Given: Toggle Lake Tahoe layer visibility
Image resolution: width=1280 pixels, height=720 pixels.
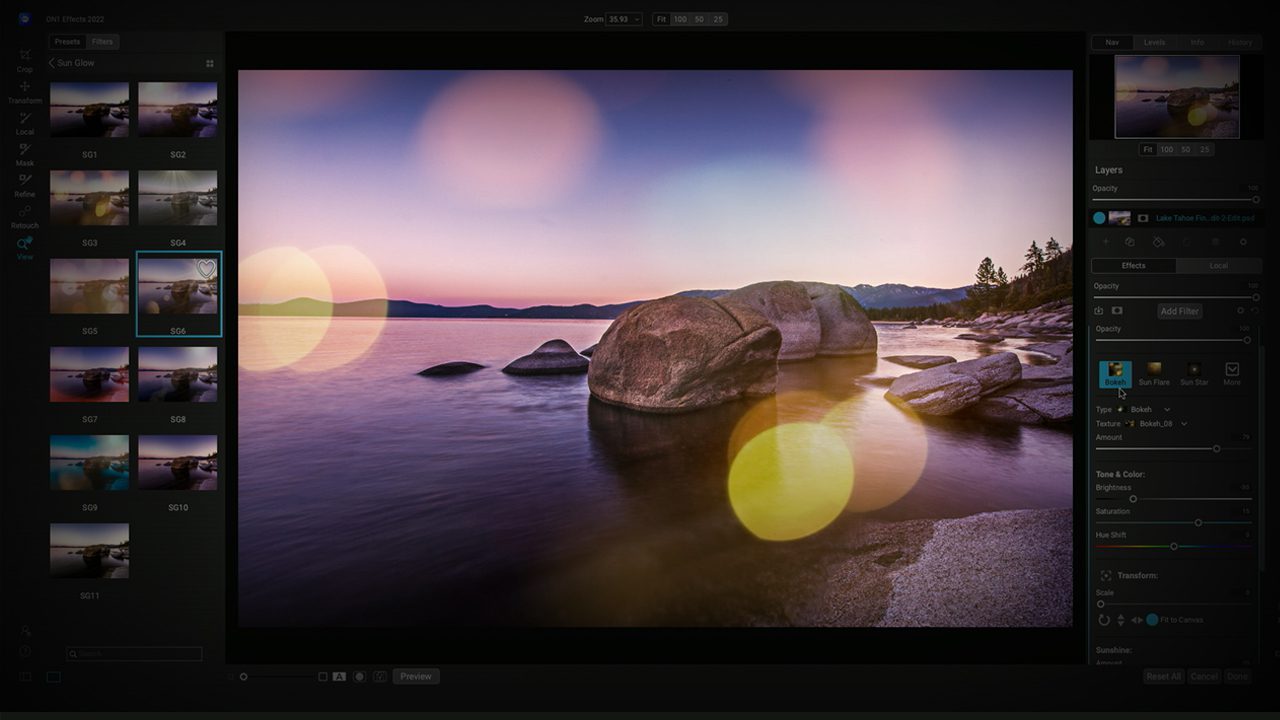Looking at the screenshot, I should [1099, 218].
